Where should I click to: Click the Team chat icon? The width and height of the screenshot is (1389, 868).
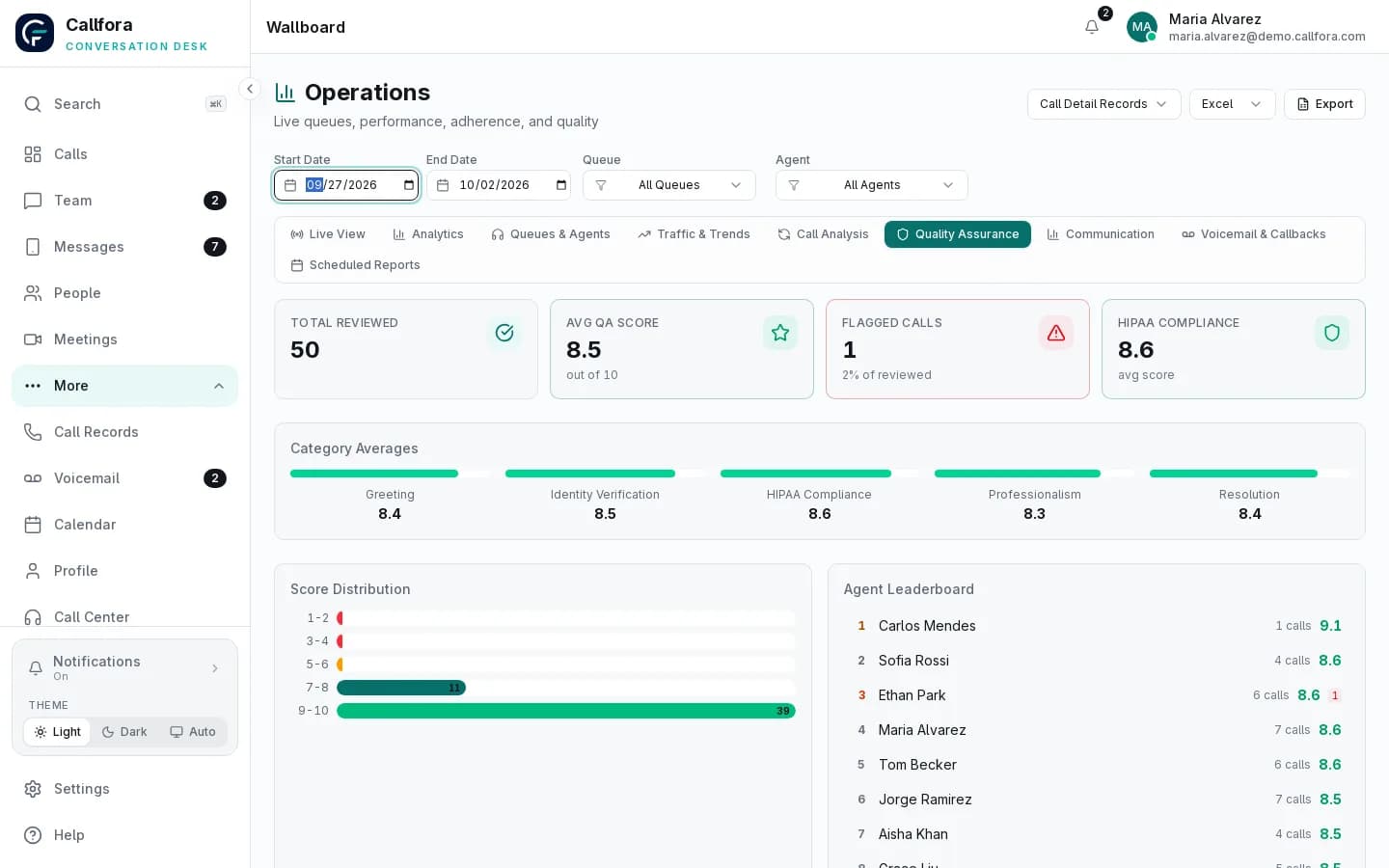pyautogui.click(x=33, y=201)
